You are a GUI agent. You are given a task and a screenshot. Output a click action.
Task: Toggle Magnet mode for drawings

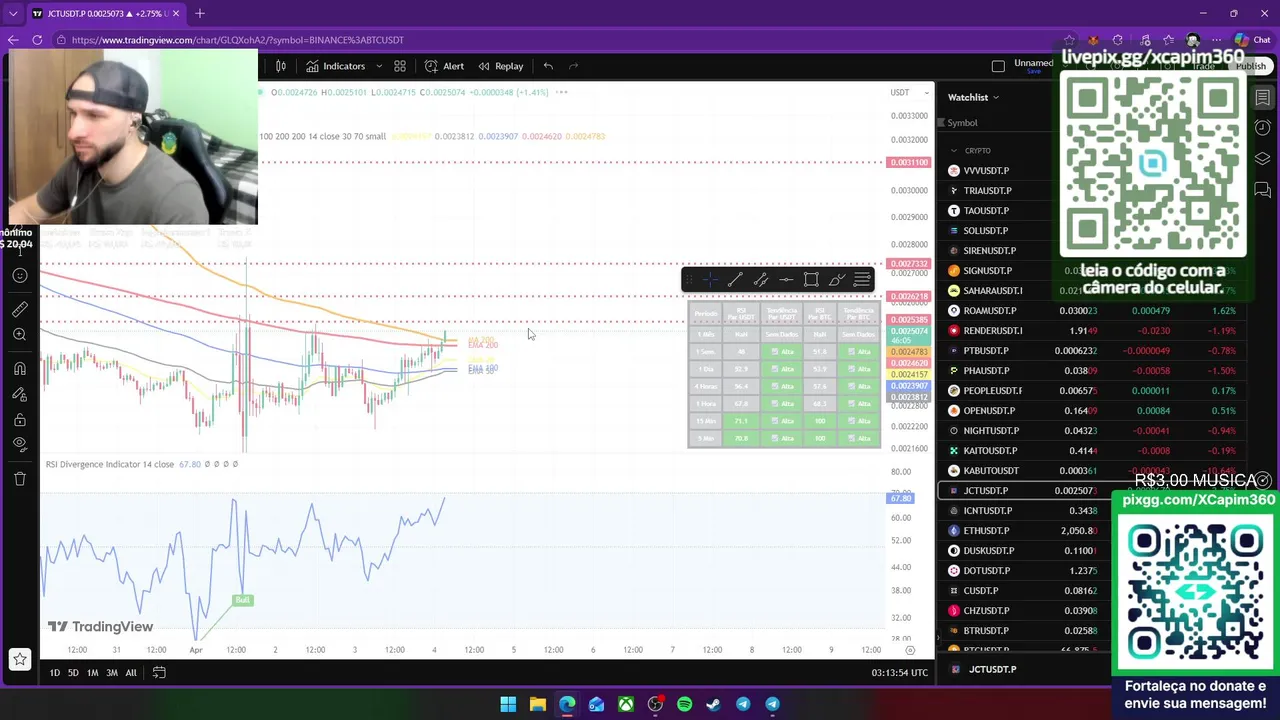point(20,369)
